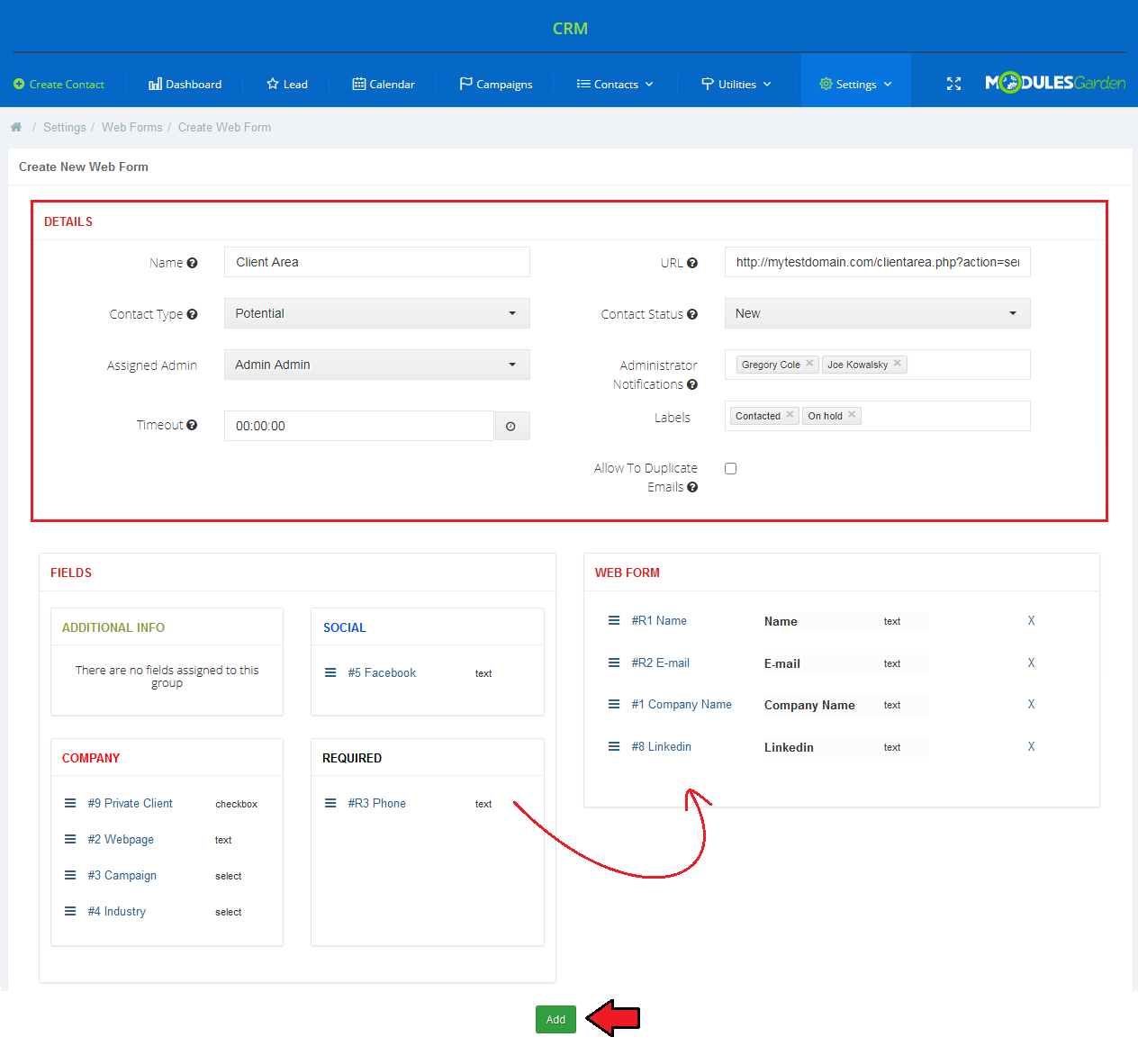Open the Contact Type dropdown
The width and height of the screenshot is (1138, 1064).
point(377,313)
